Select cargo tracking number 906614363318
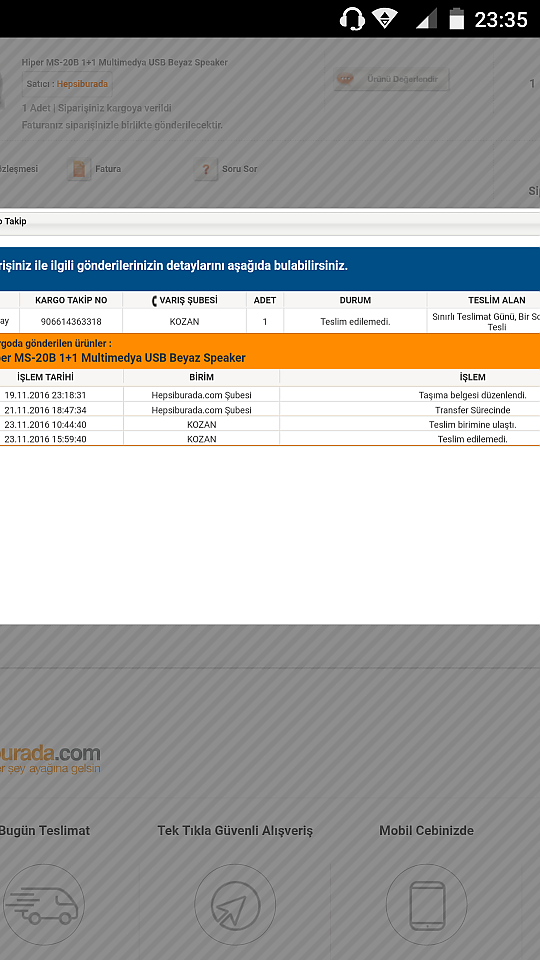This screenshot has width=540, height=960. click(71, 321)
